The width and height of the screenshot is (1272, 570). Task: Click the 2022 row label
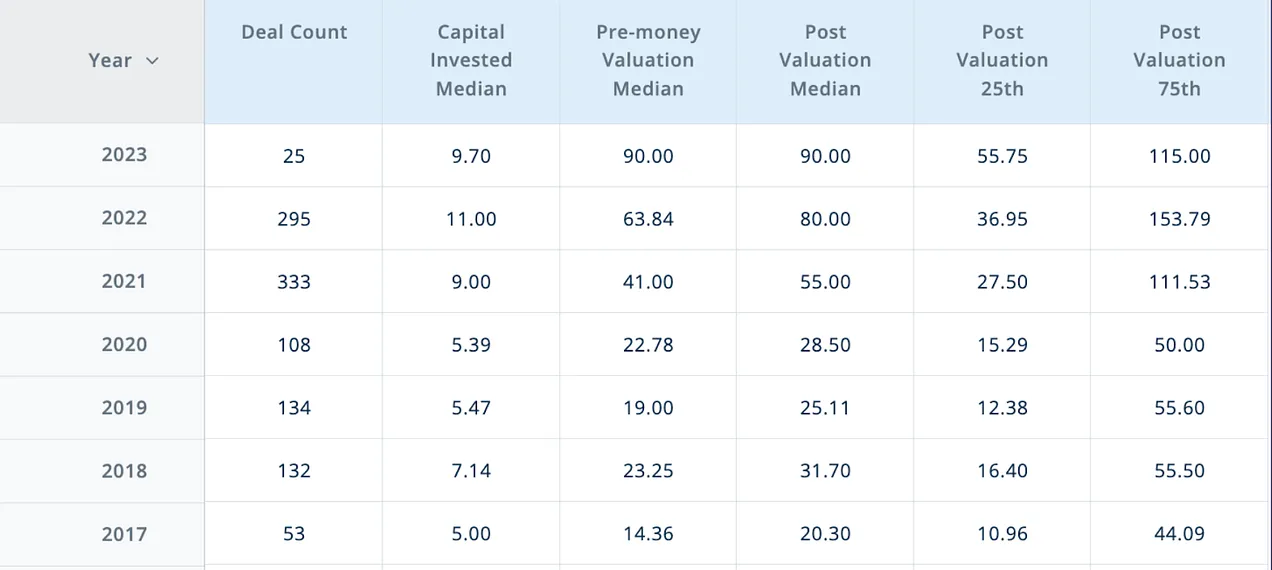[x=124, y=218]
